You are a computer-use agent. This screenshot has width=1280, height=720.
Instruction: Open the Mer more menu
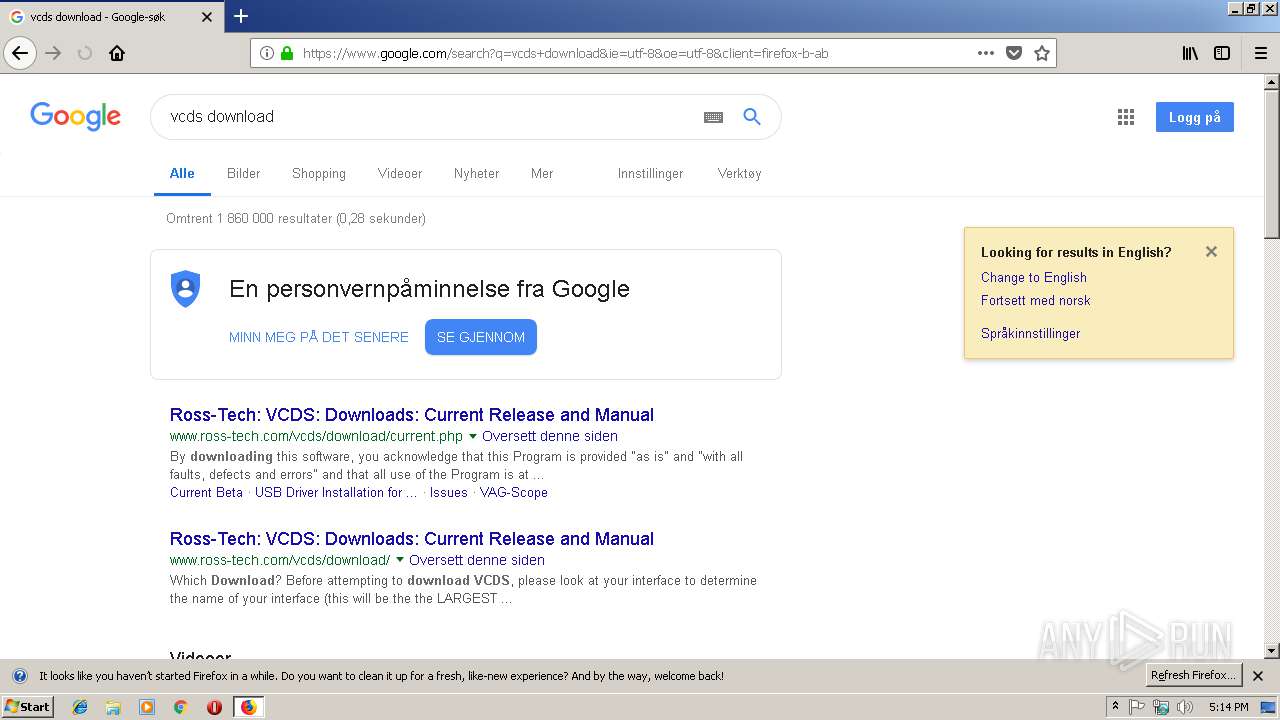click(542, 173)
